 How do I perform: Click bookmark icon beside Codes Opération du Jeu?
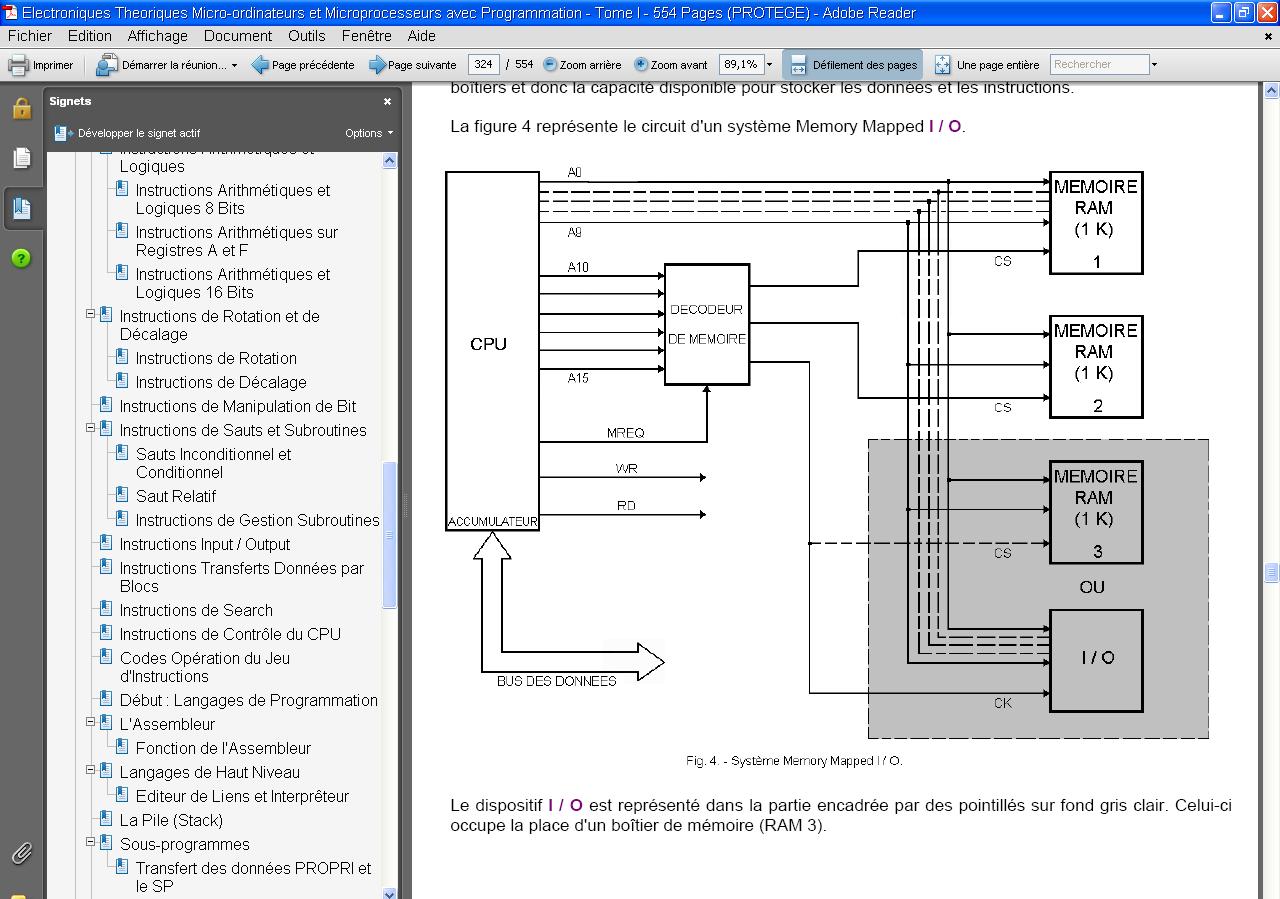(106, 657)
